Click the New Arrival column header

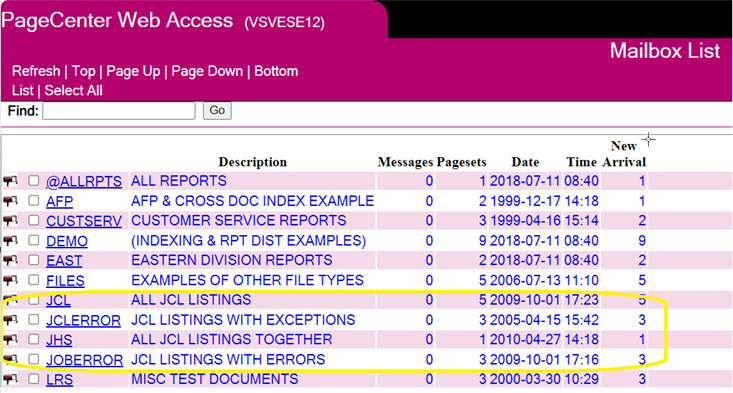(624, 154)
